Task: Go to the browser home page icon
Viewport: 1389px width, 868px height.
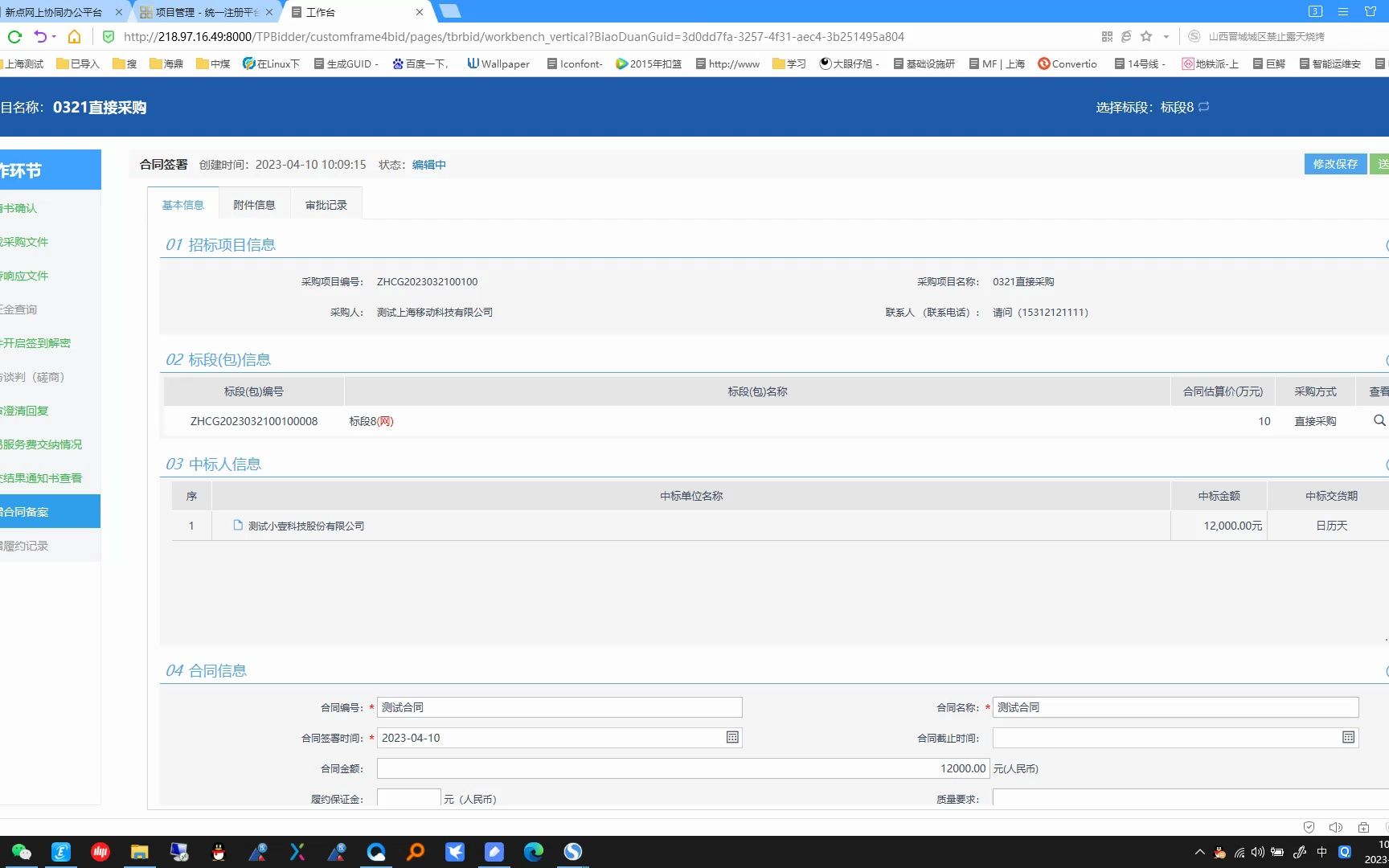Action: pos(74,36)
